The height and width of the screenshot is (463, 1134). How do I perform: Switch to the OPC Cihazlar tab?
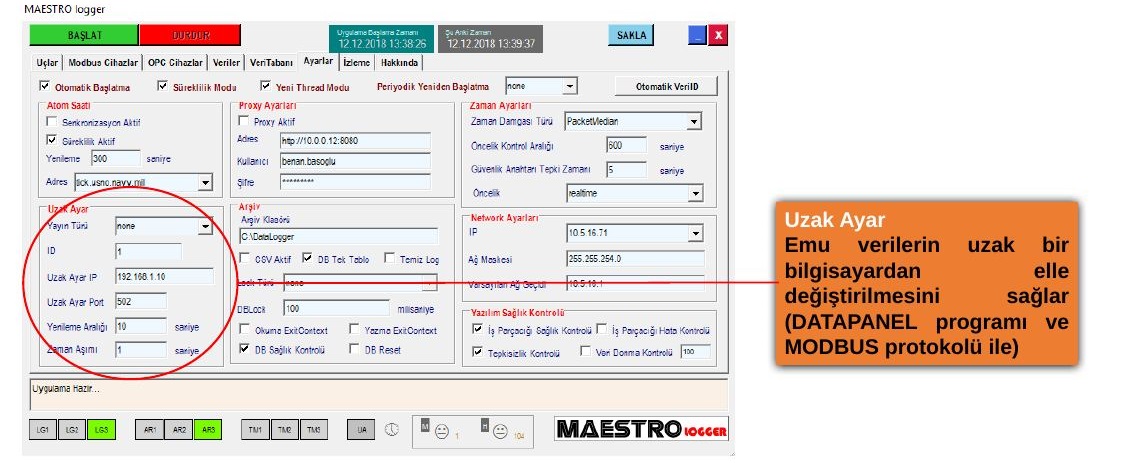click(x=175, y=62)
